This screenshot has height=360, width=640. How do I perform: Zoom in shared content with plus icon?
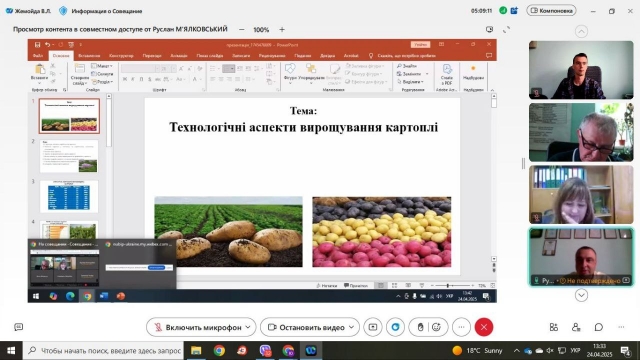(x=282, y=29)
